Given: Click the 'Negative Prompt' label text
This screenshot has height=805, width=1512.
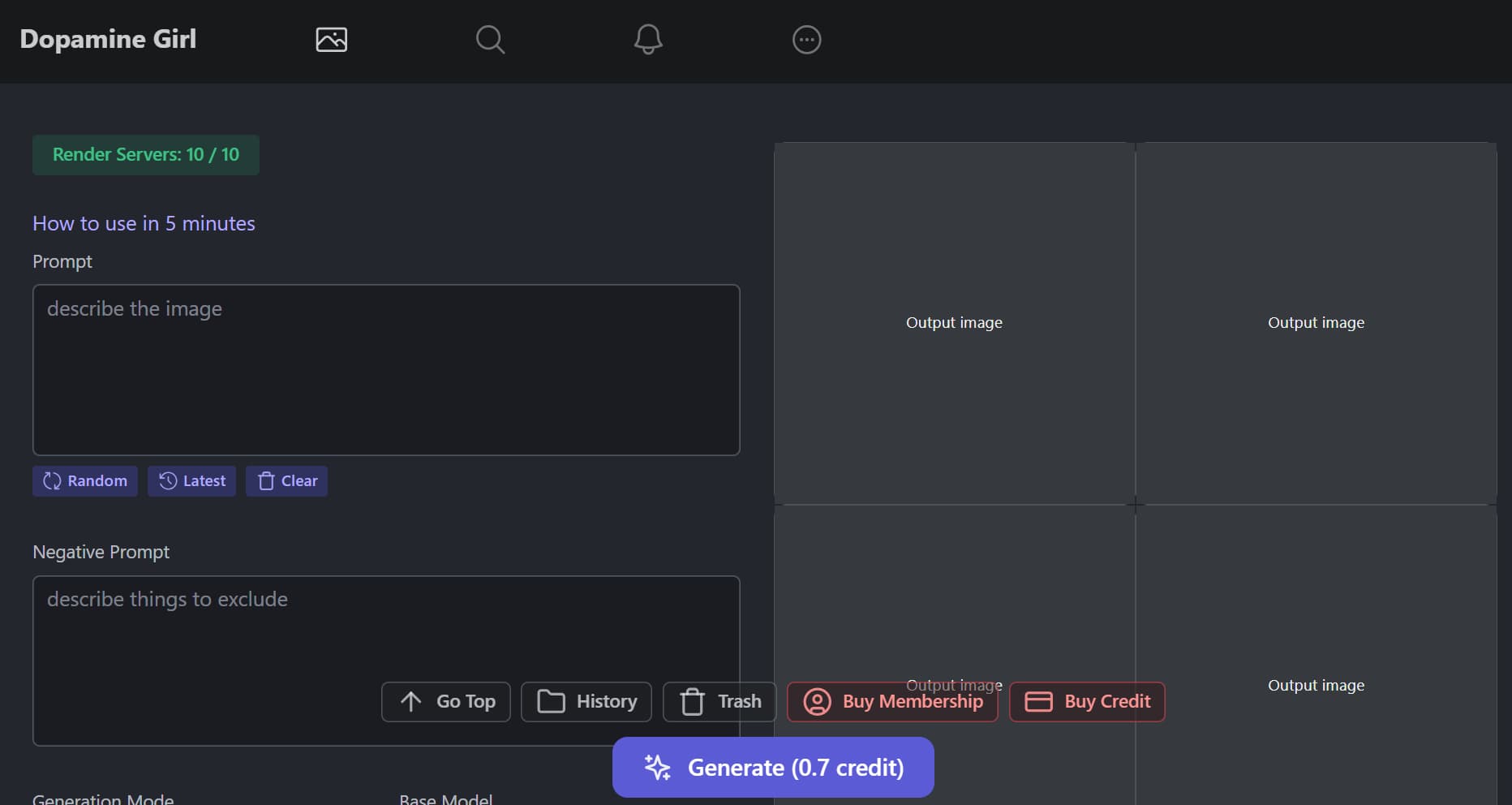Looking at the screenshot, I should click(101, 552).
